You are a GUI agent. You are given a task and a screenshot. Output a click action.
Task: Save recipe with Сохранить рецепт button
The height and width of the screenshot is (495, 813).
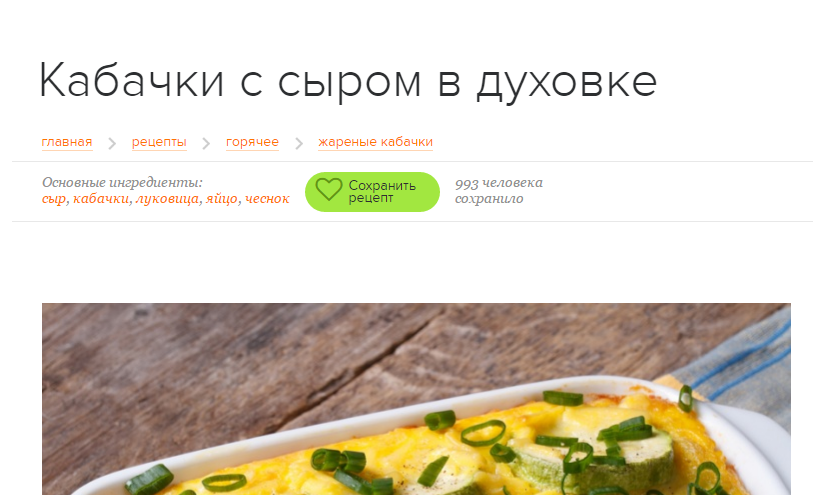point(372,192)
